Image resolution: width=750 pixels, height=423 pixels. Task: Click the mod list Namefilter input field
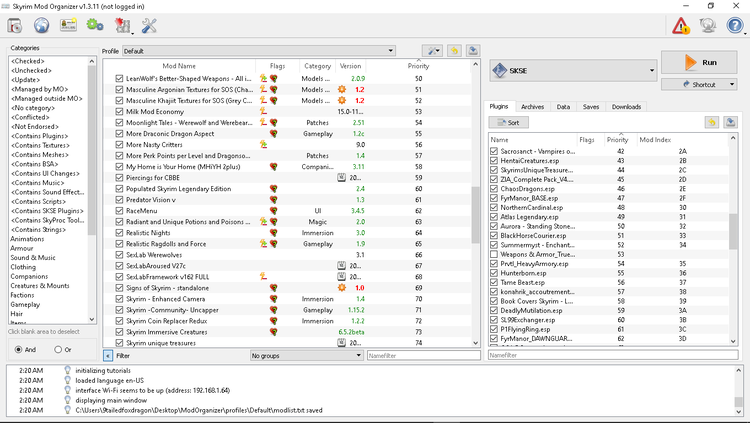coord(424,356)
